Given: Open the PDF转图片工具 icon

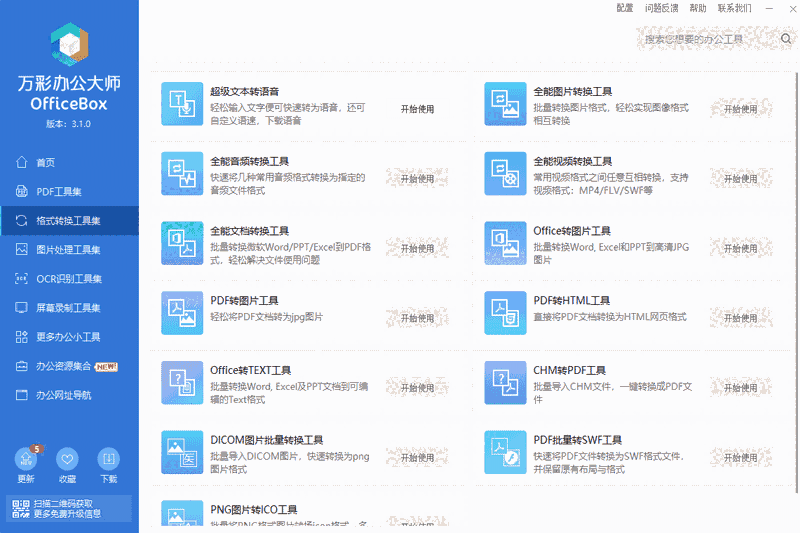Looking at the screenshot, I should point(182,313).
